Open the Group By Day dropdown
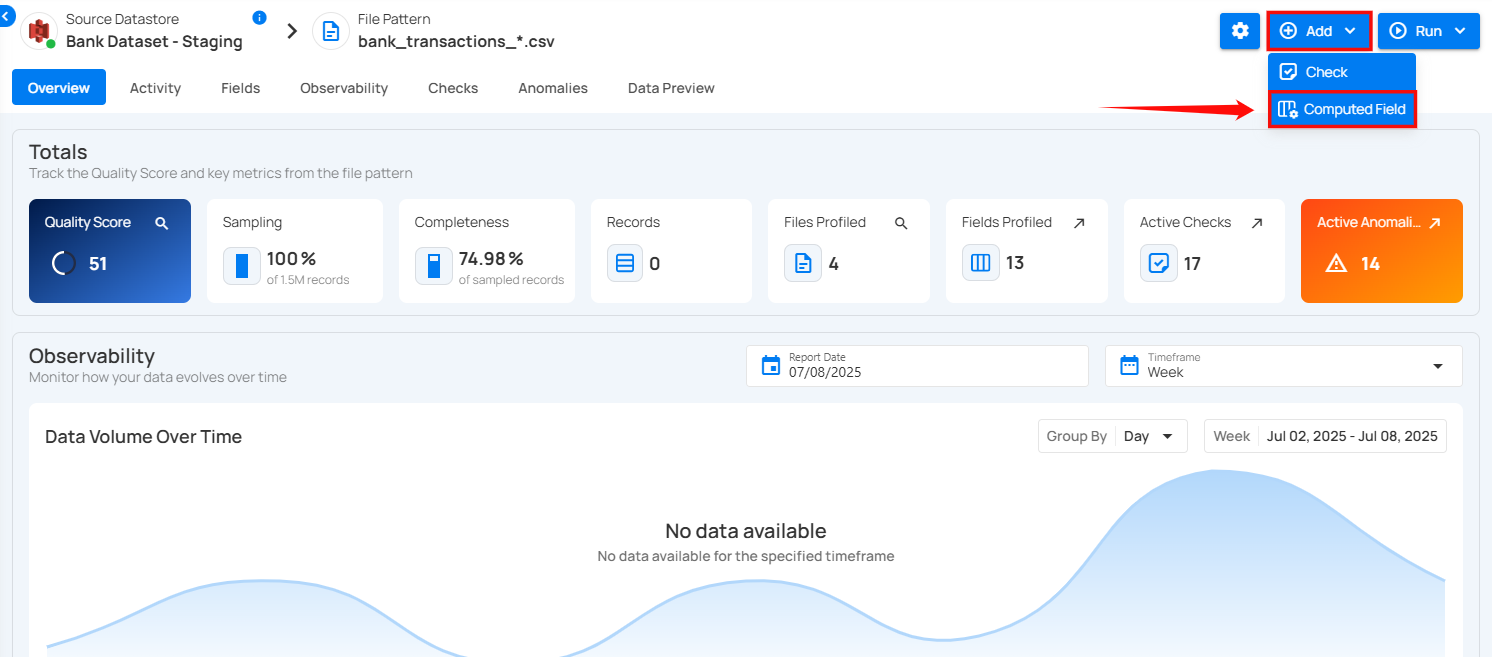The width and height of the screenshot is (1492, 657). tap(1147, 436)
